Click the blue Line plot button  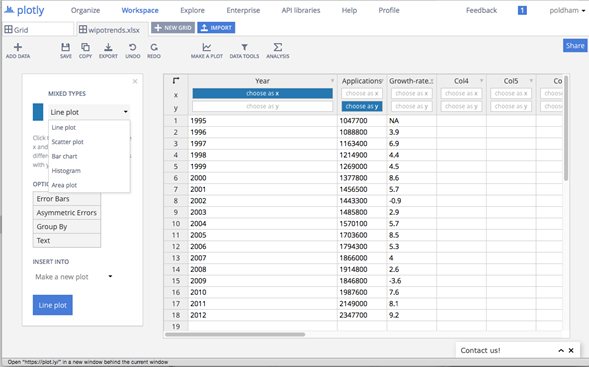pos(53,305)
